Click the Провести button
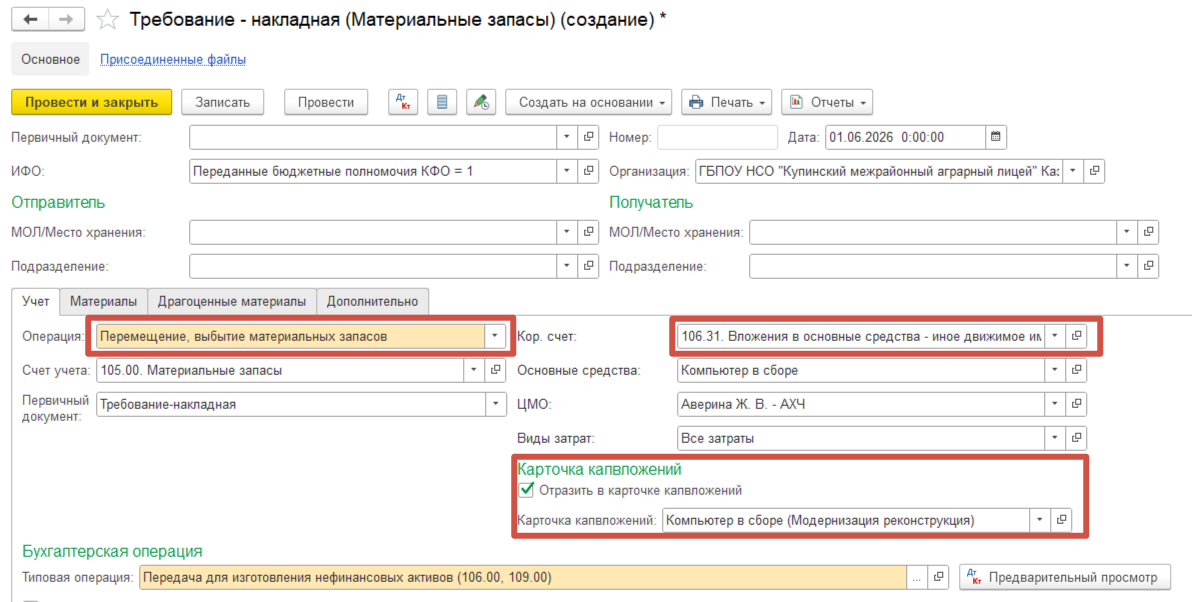The width and height of the screenshot is (1192, 602). point(326,102)
